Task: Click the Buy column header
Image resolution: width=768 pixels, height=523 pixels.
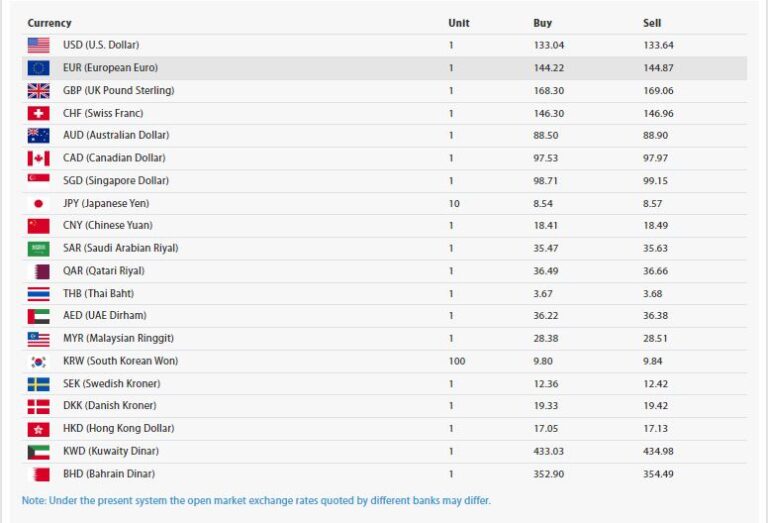Action: pos(542,23)
